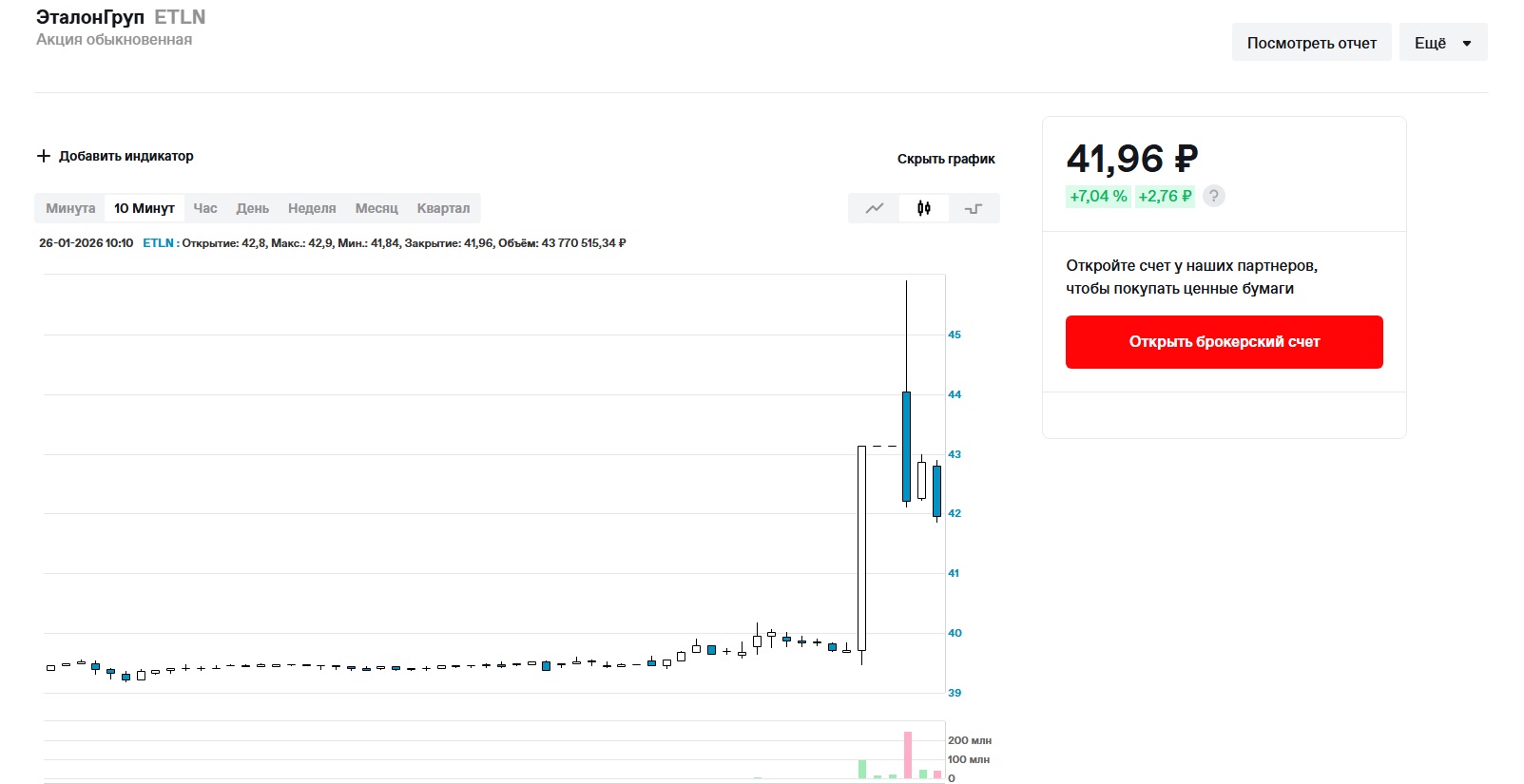Click the green +7,04 % change badge
The width and height of the screenshot is (1524, 784).
(x=1098, y=196)
